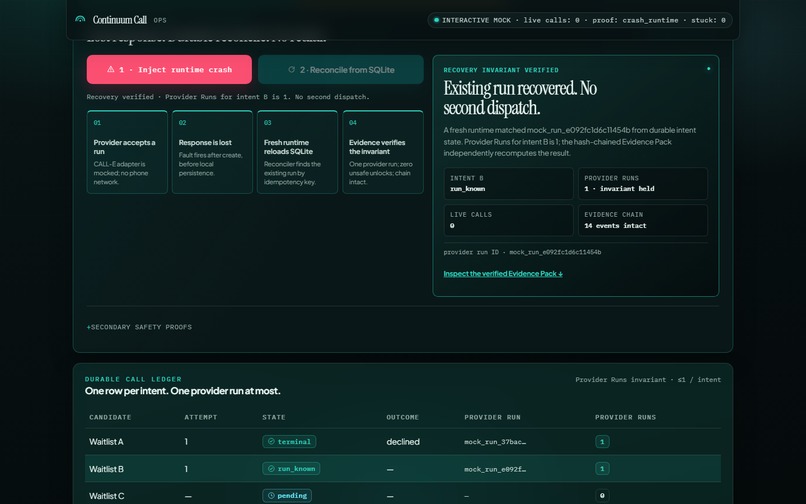Select step 01 Provider accepts a run card
This screenshot has width=806, height=504.
tap(127, 152)
